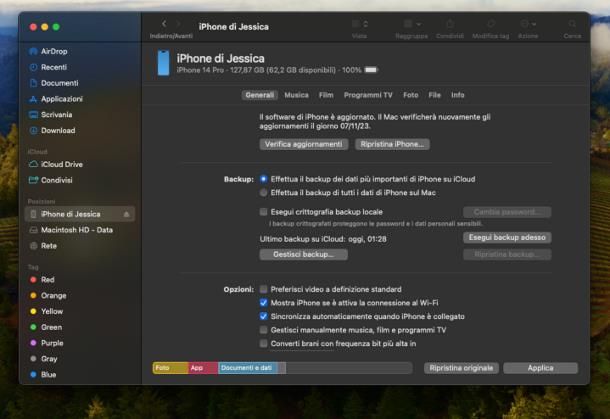Uncheck Mostra iPhone se attiva Wi-Fi
Viewport: 610px width, 419px height.
point(264,303)
